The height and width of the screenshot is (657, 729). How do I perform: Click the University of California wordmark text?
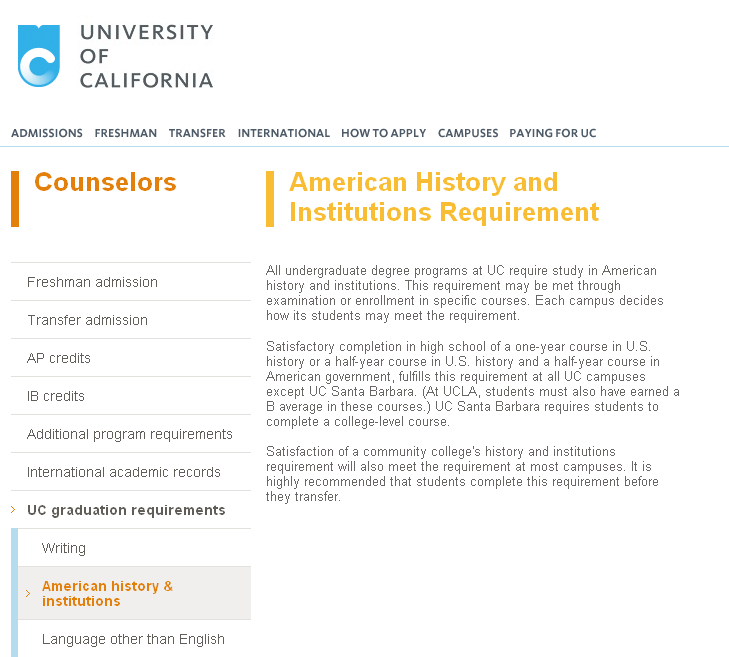point(146,56)
